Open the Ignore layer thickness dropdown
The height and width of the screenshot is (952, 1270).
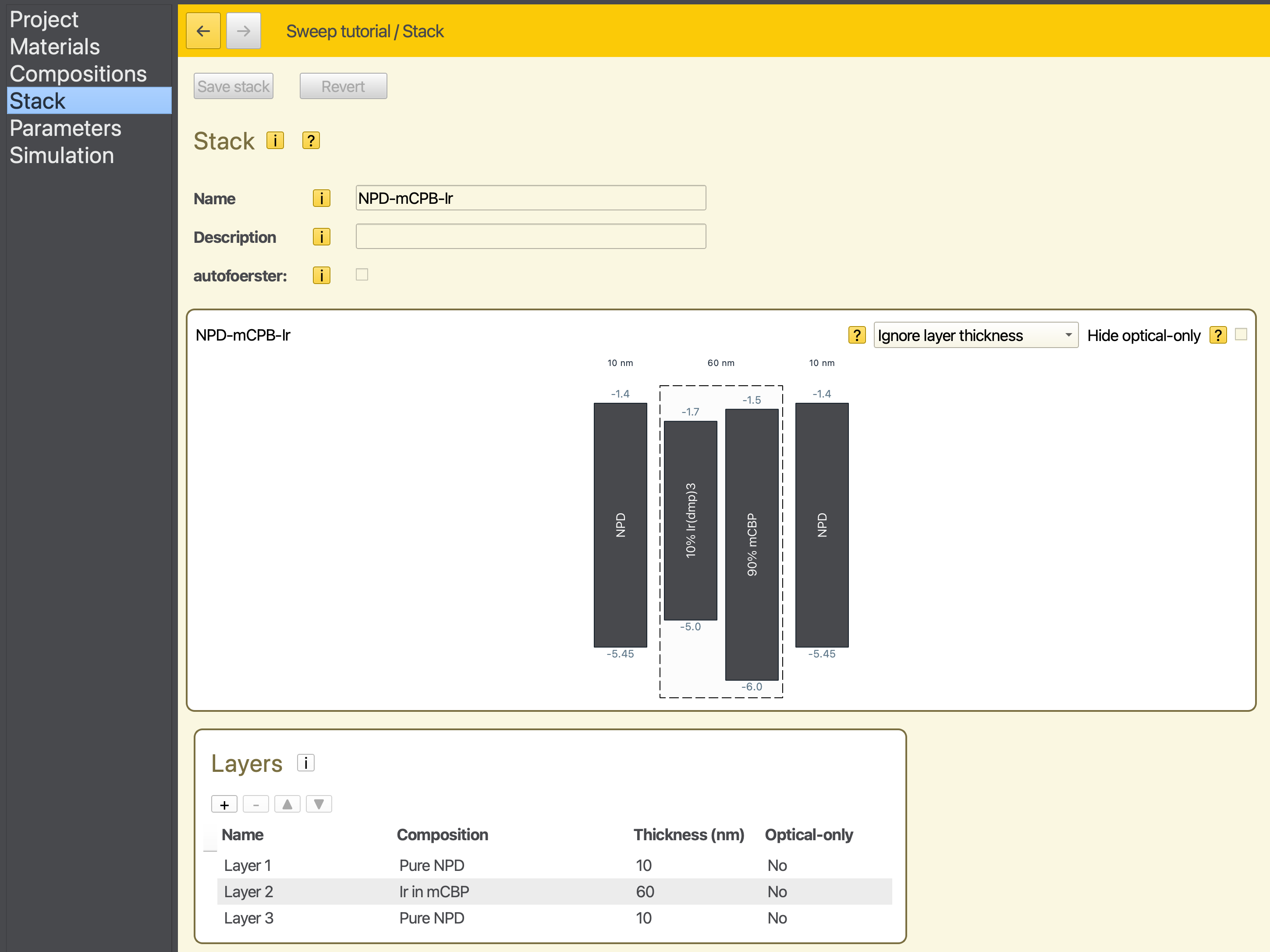click(975, 335)
